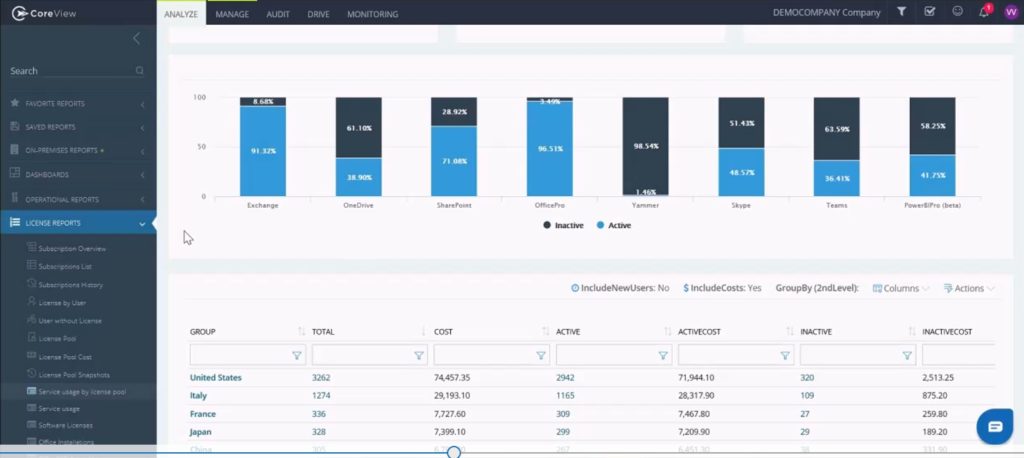Collapse License Reports section
The image size is (1024, 458).
click(x=142, y=223)
